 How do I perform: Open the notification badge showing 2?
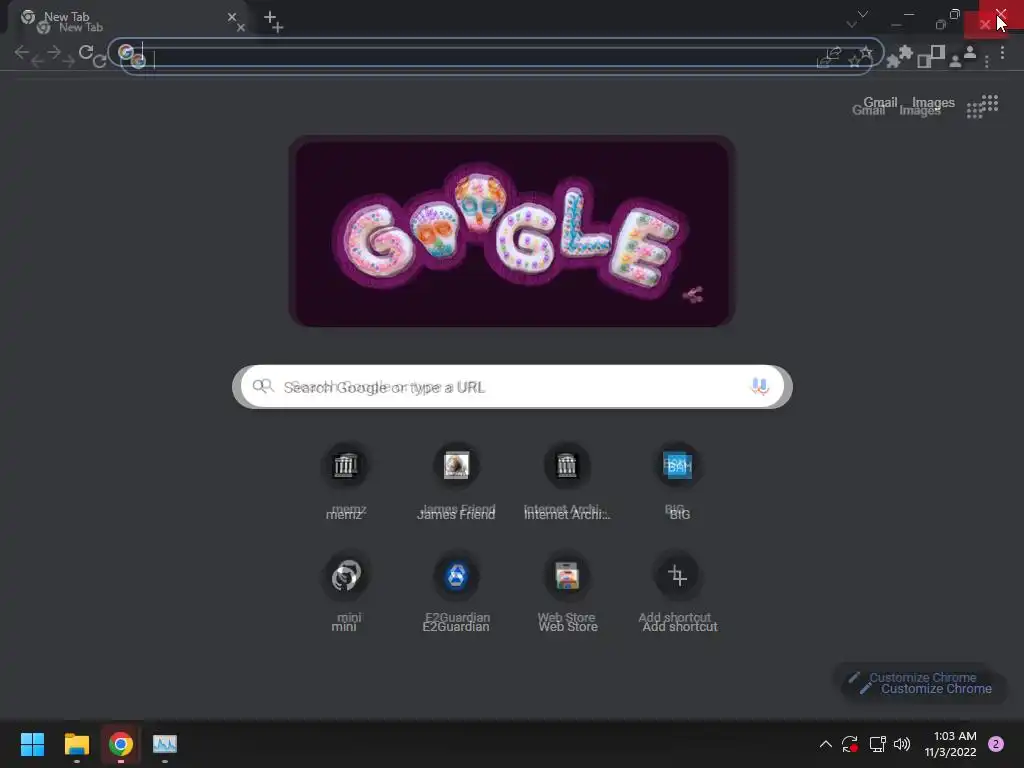pyautogui.click(x=996, y=744)
